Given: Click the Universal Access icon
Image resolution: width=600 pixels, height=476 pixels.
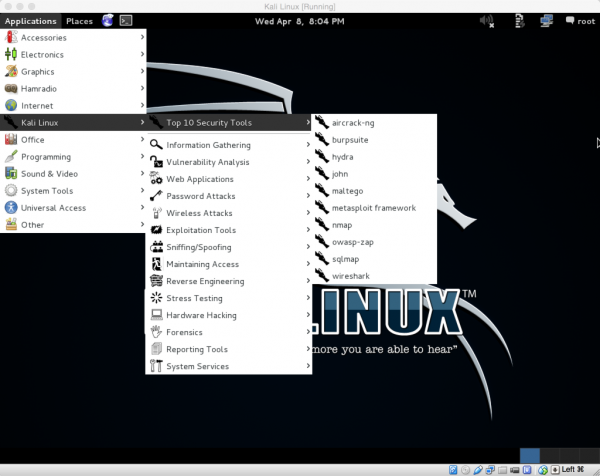Looking at the screenshot, I should 11,207.
